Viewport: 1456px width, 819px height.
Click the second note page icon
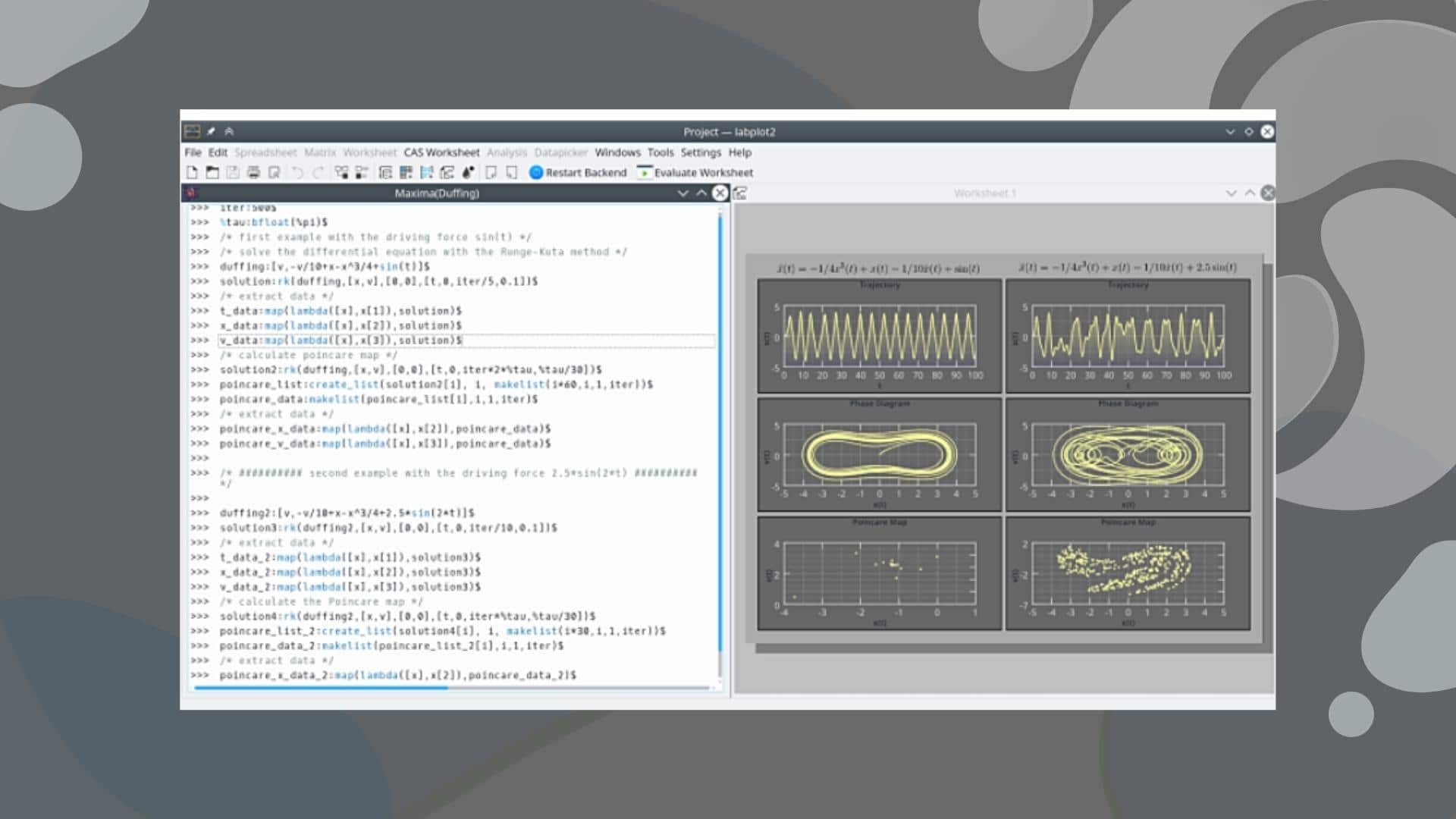pyautogui.click(x=511, y=173)
